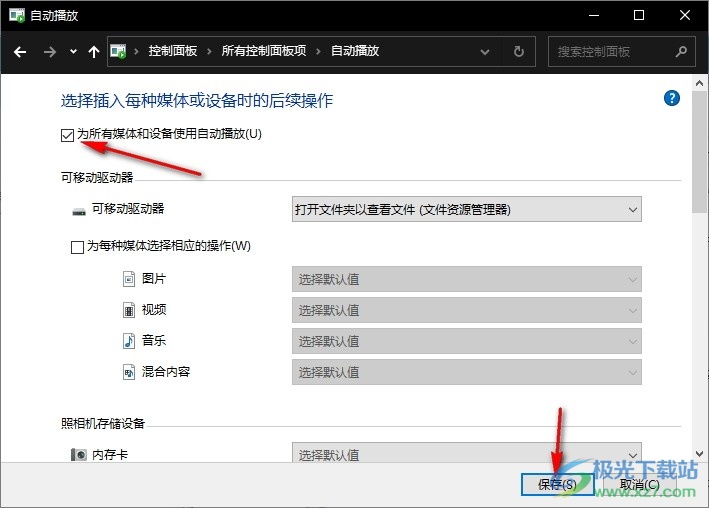Image resolution: width=709 pixels, height=508 pixels.
Task: Click the 保存(S) button
Action: (557, 484)
